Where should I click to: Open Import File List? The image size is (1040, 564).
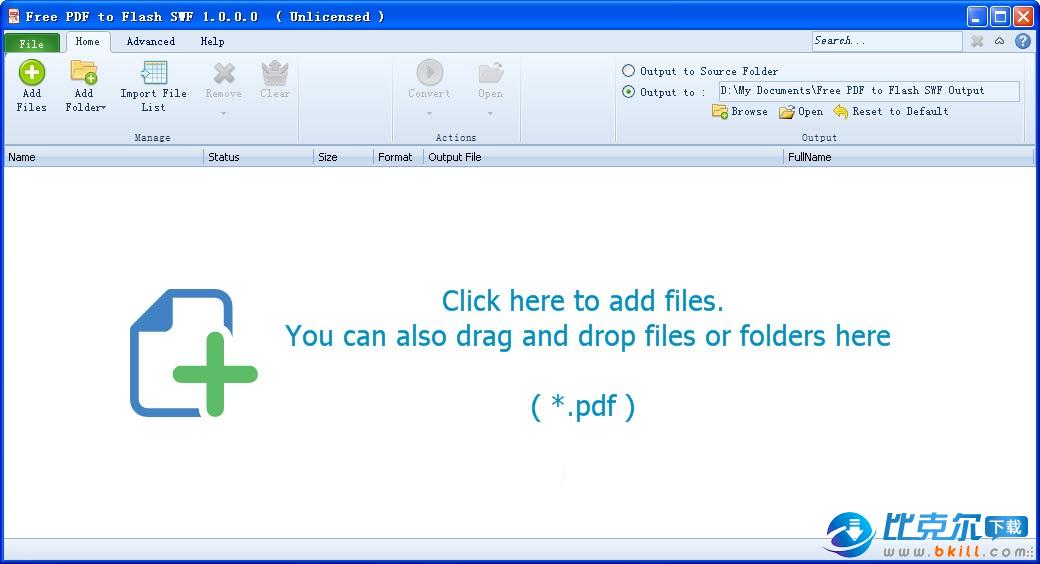(x=153, y=73)
